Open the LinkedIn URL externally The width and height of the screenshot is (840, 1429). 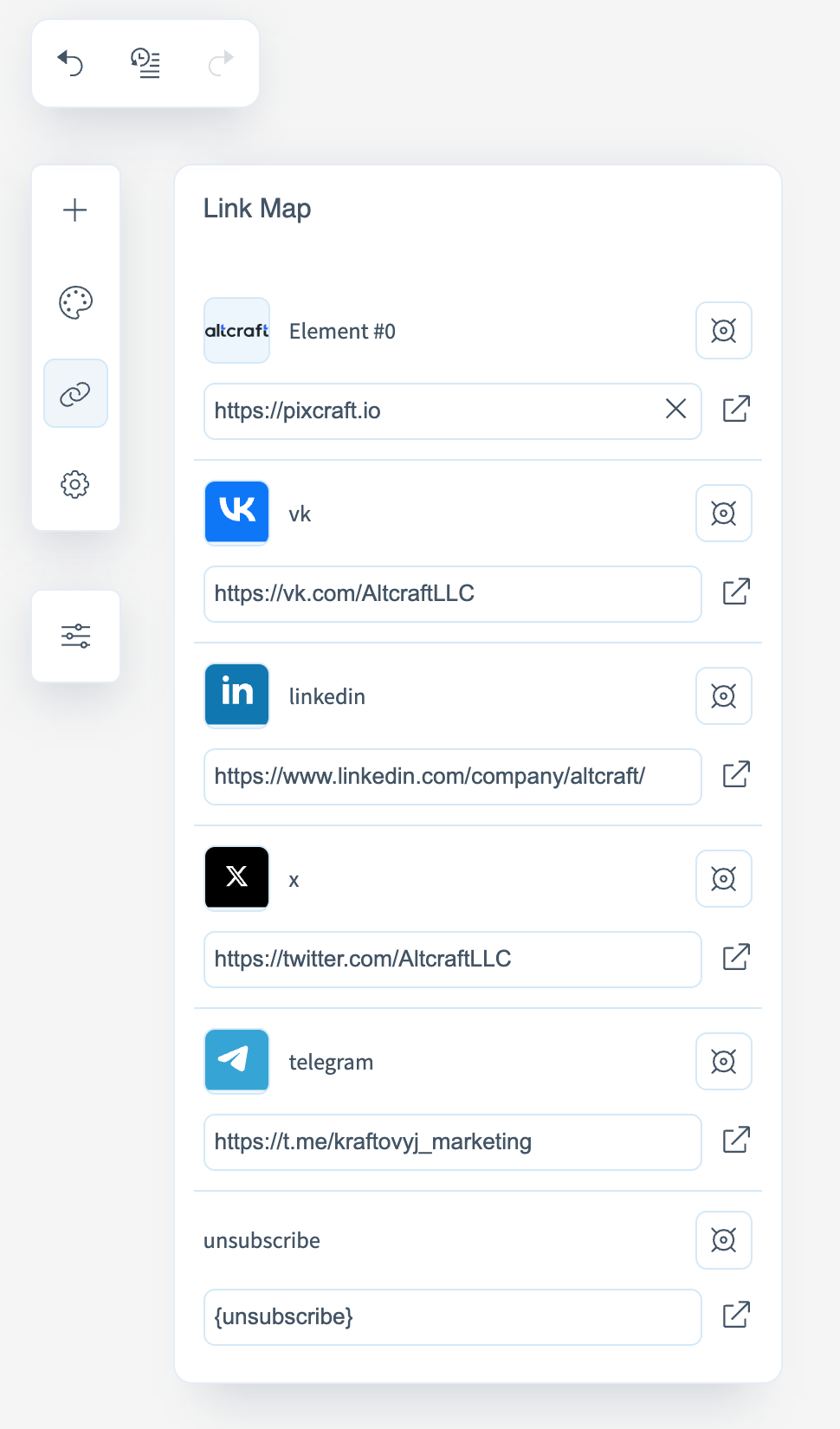(x=736, y=774)
